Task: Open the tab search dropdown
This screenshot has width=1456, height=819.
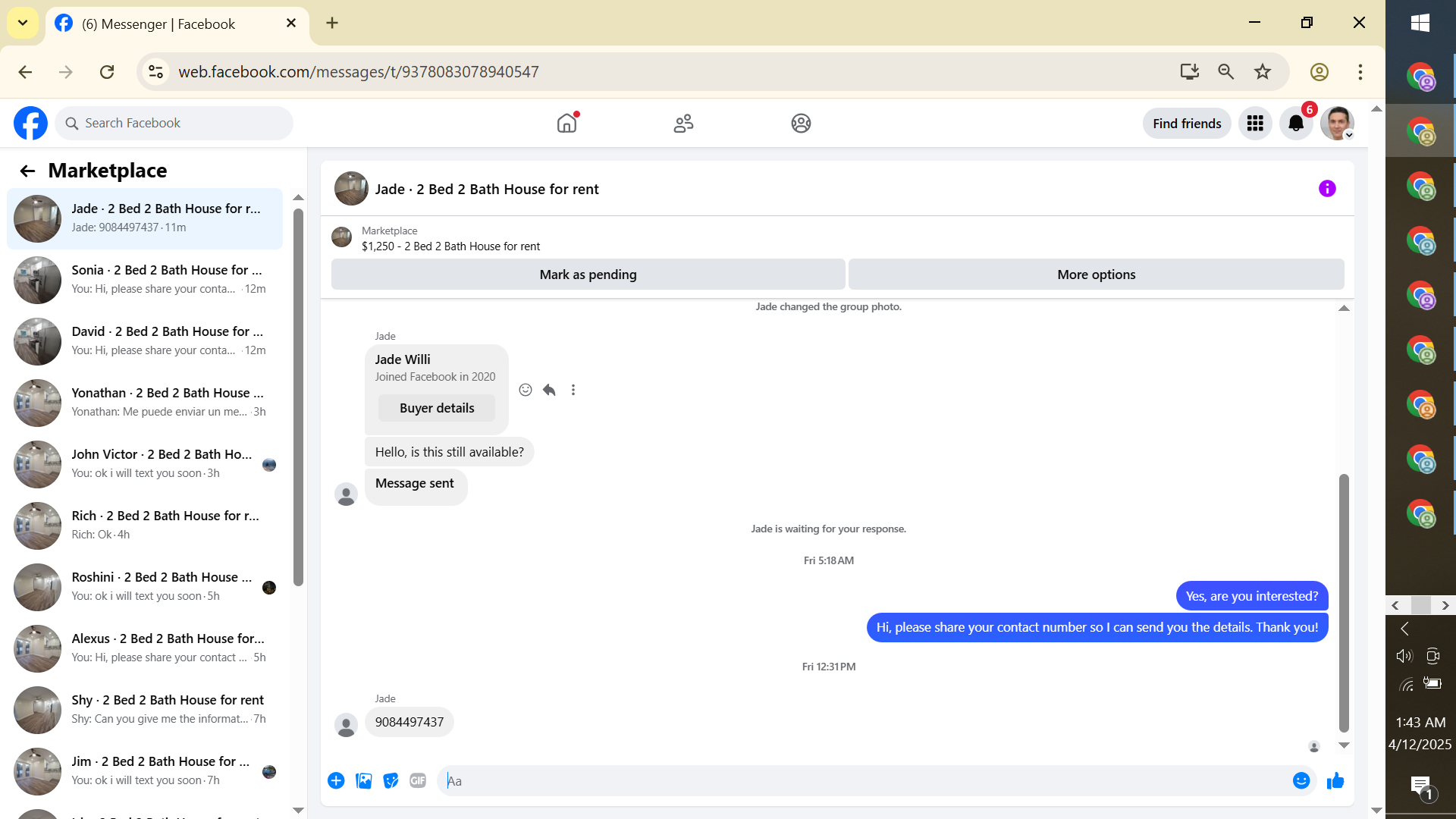Action: 23,23
